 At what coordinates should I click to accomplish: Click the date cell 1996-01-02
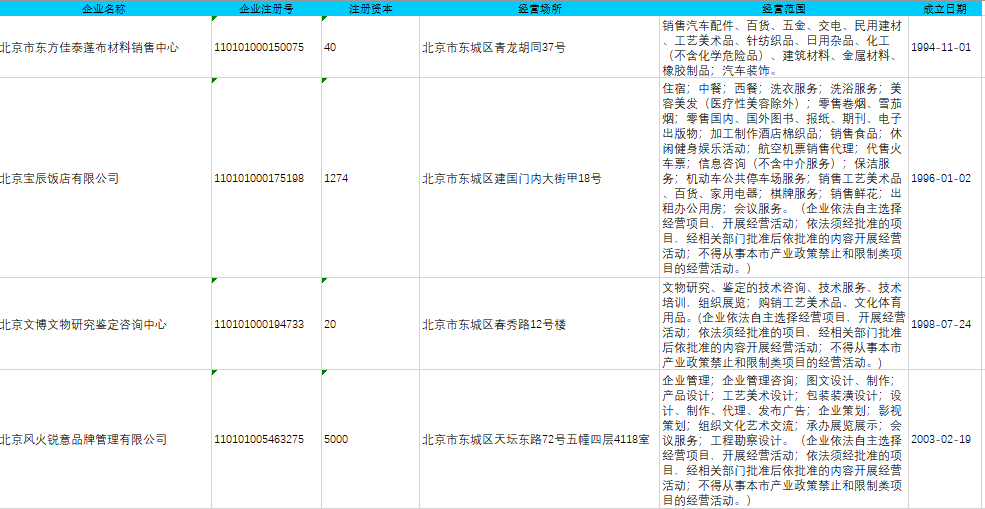pos(941,178)
